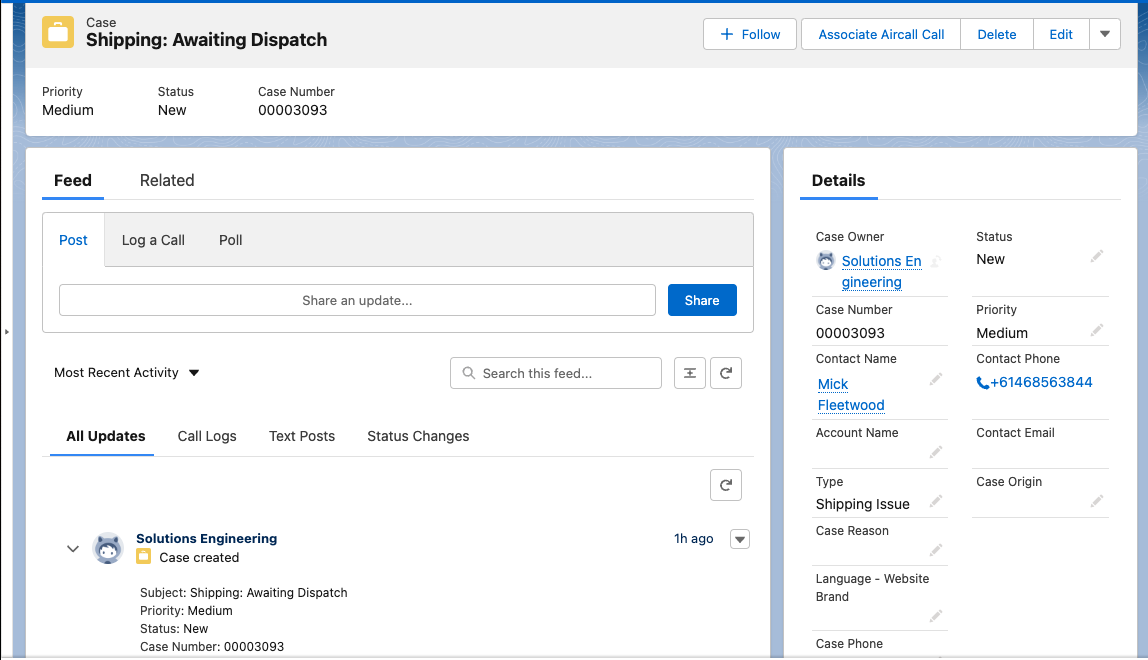
Task: Collapse the Case created feed item
Action: (x=72, y=548)
